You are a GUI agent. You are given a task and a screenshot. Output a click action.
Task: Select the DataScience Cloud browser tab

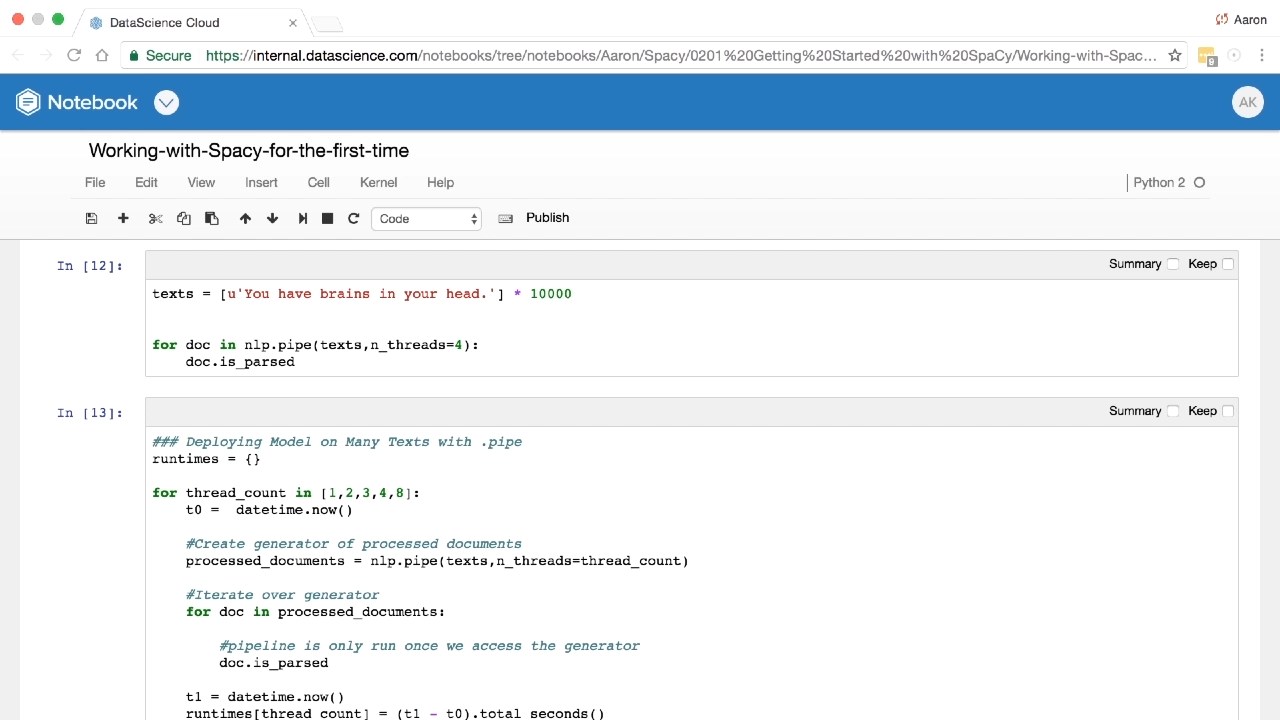point(190,22)
